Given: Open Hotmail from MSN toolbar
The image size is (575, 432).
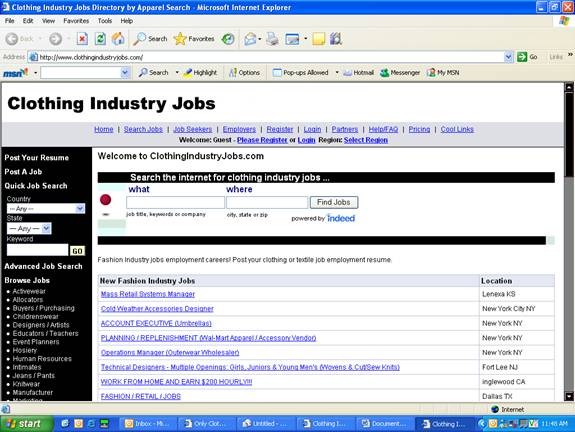Looking at the screenshot, I should (x=358, y=73).
